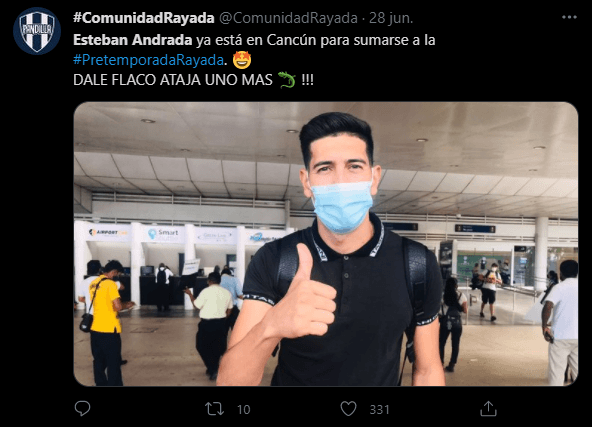This screenshot has height=427, width=592.
Task: Click the #ComunidadRayada display name
Action: click(144, 18)
